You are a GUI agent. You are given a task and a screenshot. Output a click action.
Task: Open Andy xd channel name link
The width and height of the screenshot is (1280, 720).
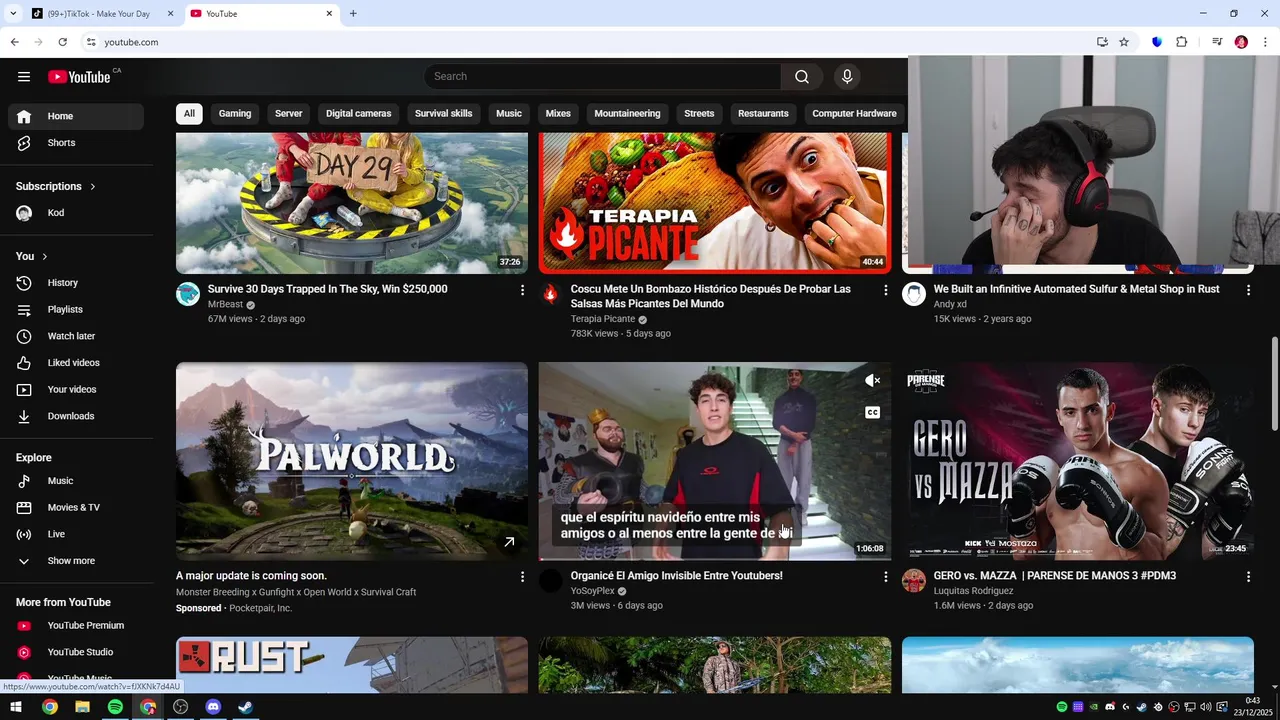pyautogui.click(x=950, y=304)
